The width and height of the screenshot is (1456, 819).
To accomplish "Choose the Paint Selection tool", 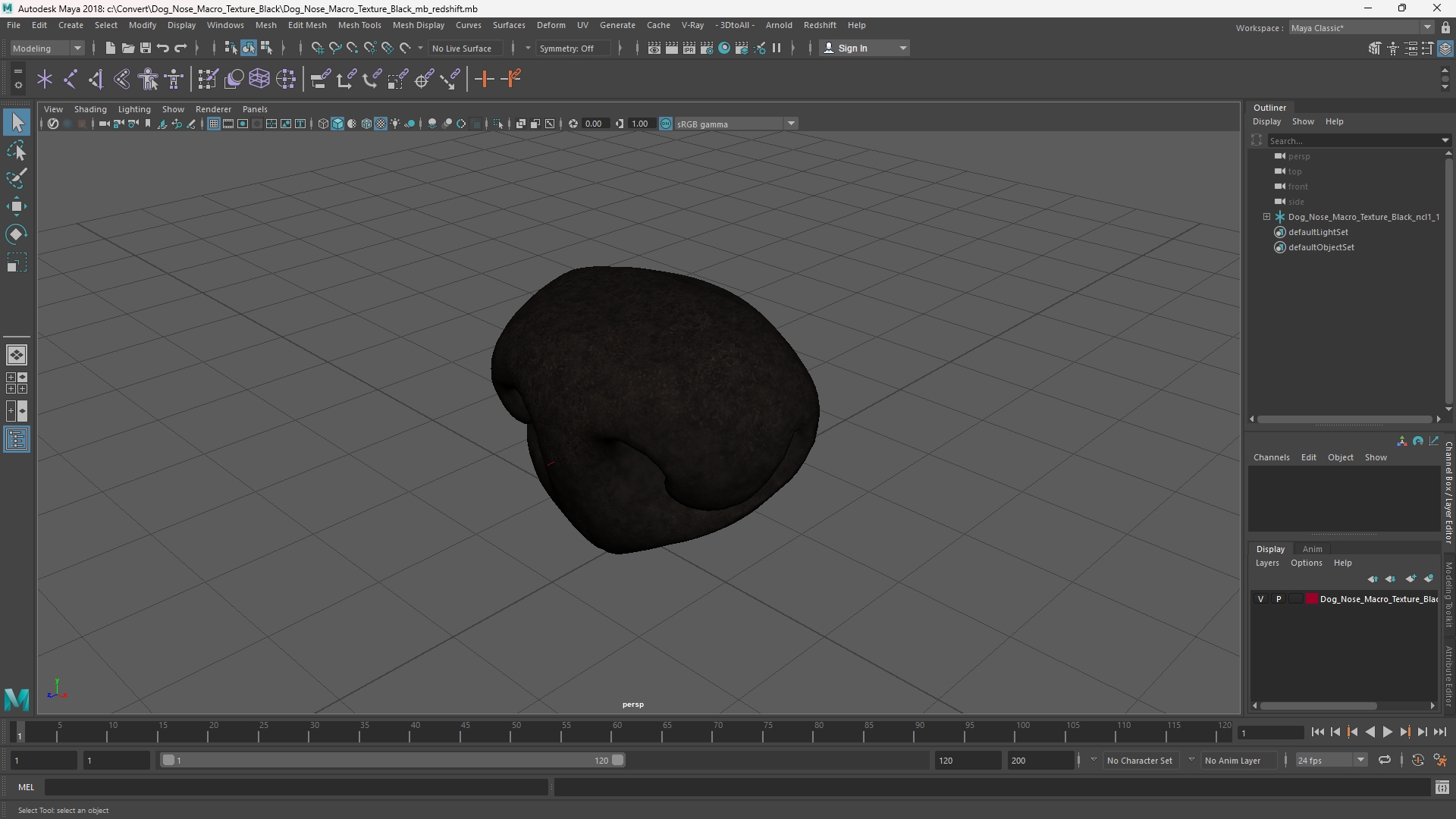I will pyautogui.click(x=17, y=178).
